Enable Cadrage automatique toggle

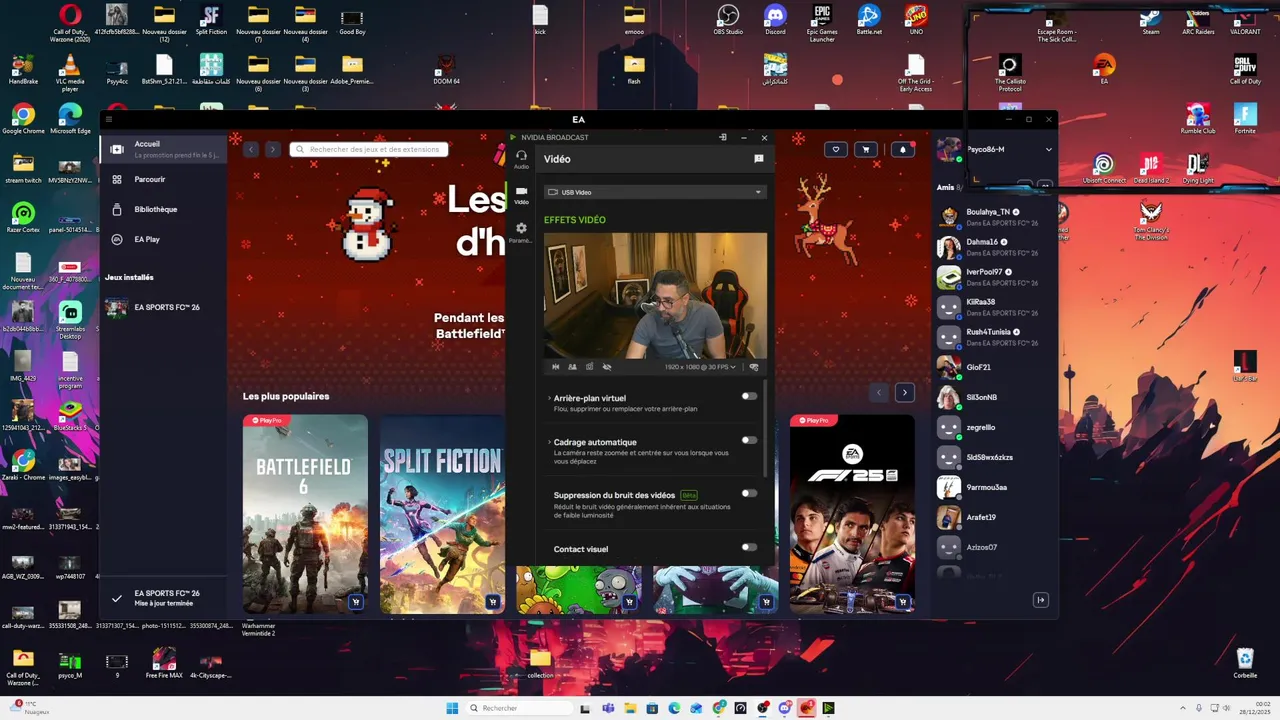pos(749,440)
